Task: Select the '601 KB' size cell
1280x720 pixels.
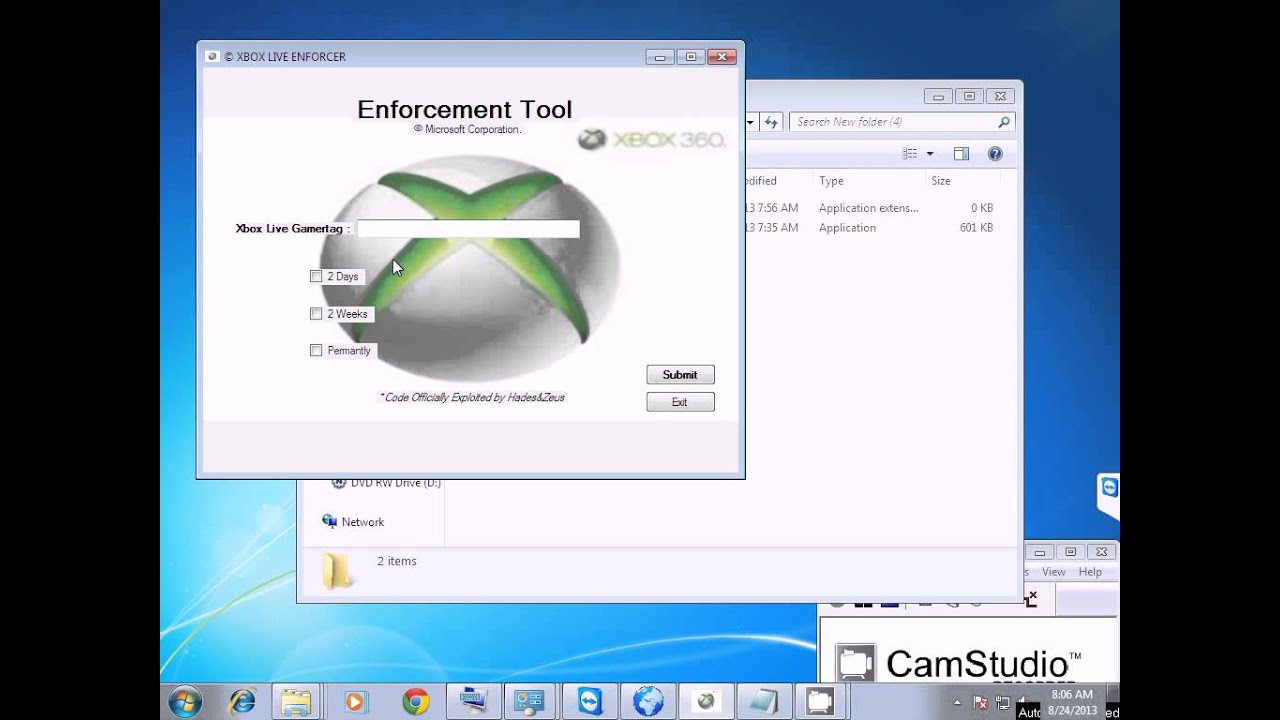Action: [976, 228]
